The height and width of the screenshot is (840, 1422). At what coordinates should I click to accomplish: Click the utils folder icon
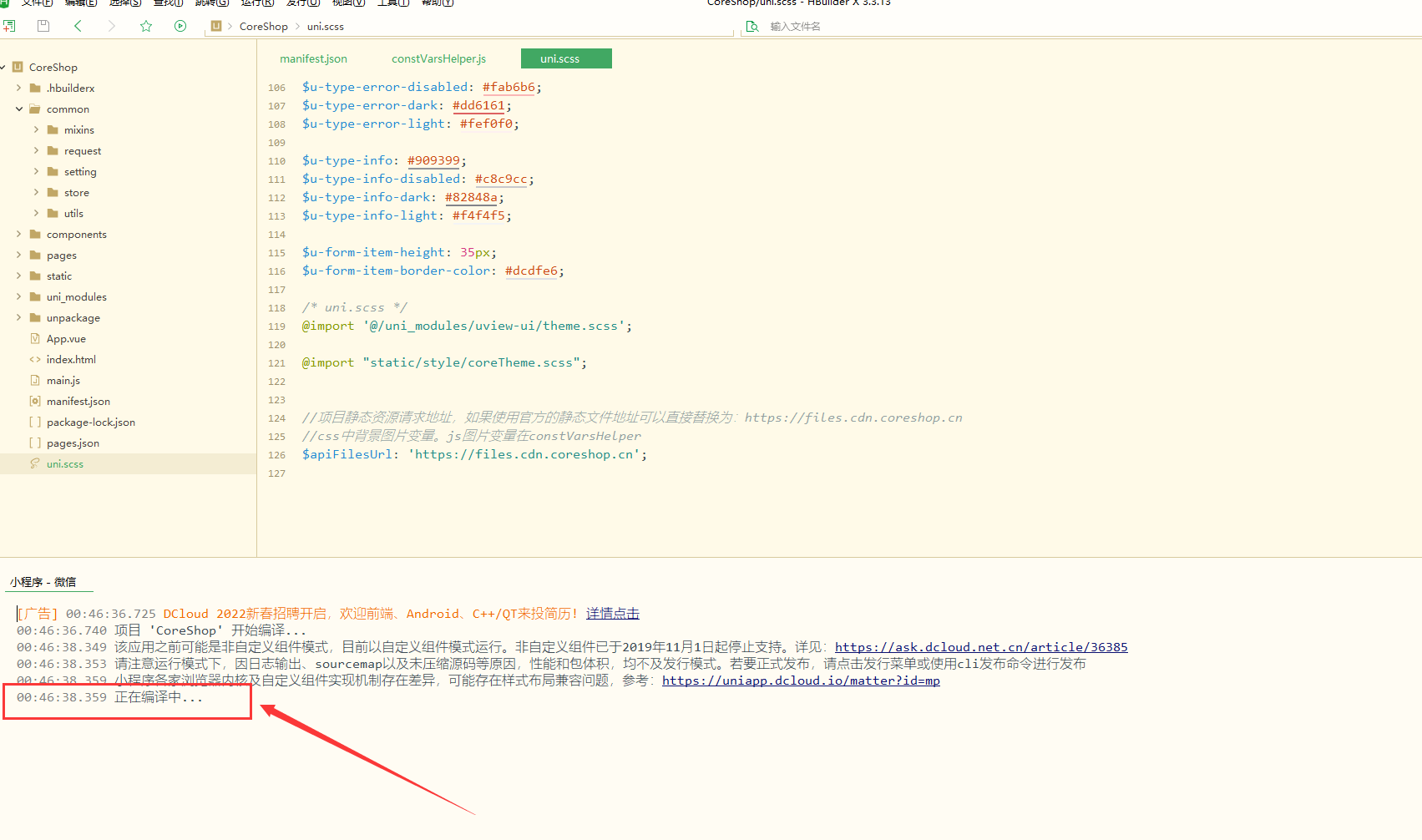pos(53,213)
